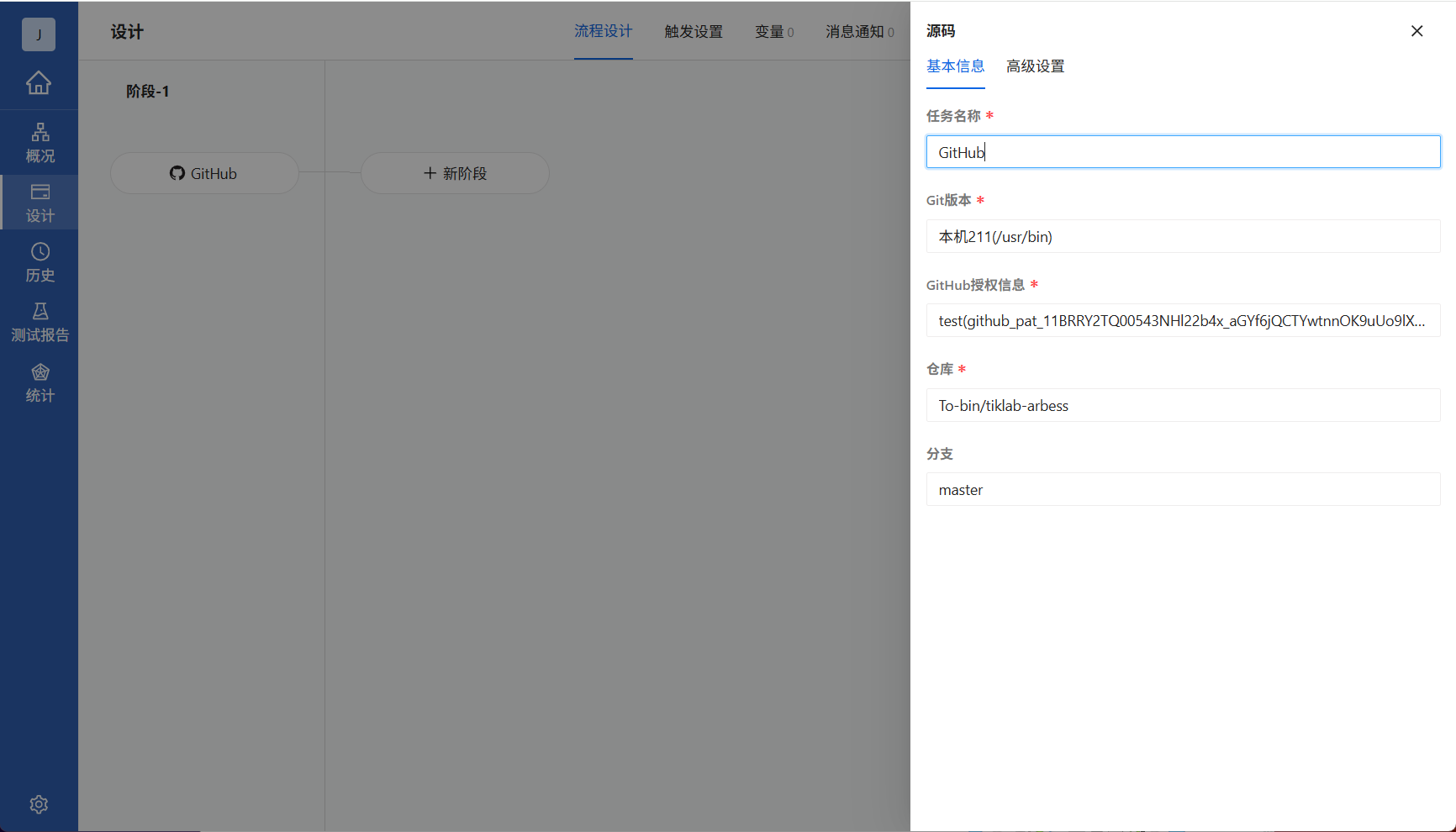This screenshot has height=832, width=1456.
Task: Open the 分支 branch dropdown showing master
Action: 1182,489
